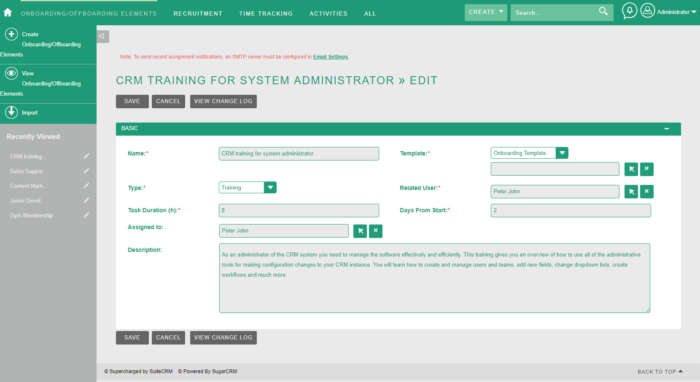Image resolution: width=700 pixels, height=382 pixels.
Task: Click Create Onboarding/Offboarding Elements plus icon
Action: (12, 34)
